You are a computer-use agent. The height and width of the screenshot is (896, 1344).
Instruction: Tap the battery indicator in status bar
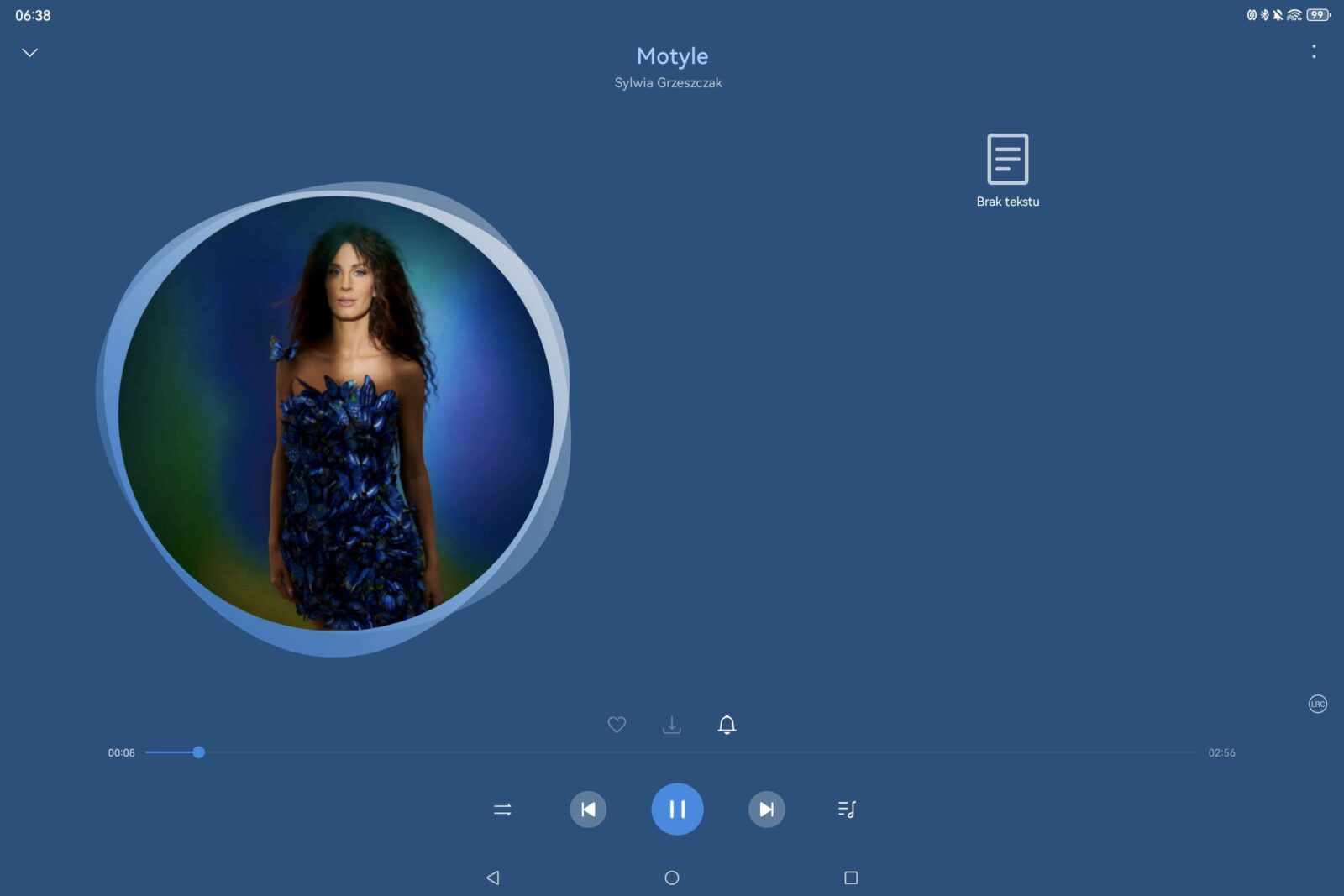click(x=1318, y=15)
